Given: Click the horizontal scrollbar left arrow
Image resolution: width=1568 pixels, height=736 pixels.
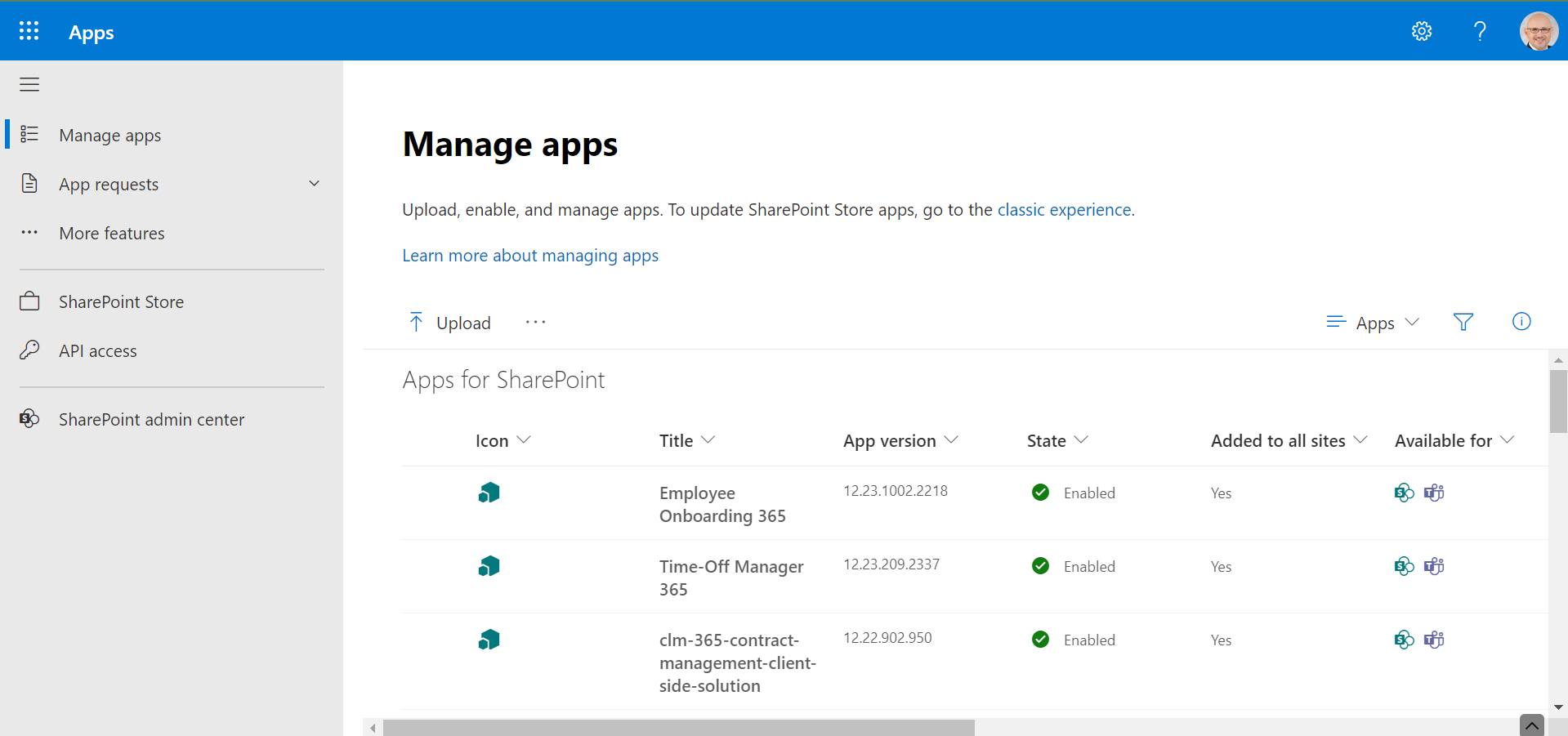Looking at the screenshot, I should tap(373, 727).
